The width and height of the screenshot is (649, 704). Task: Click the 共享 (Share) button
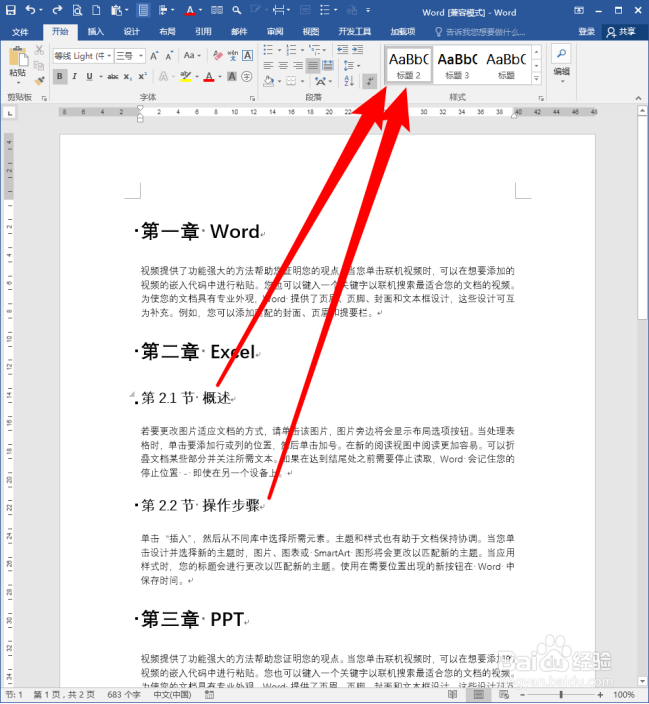pos(621,31)
